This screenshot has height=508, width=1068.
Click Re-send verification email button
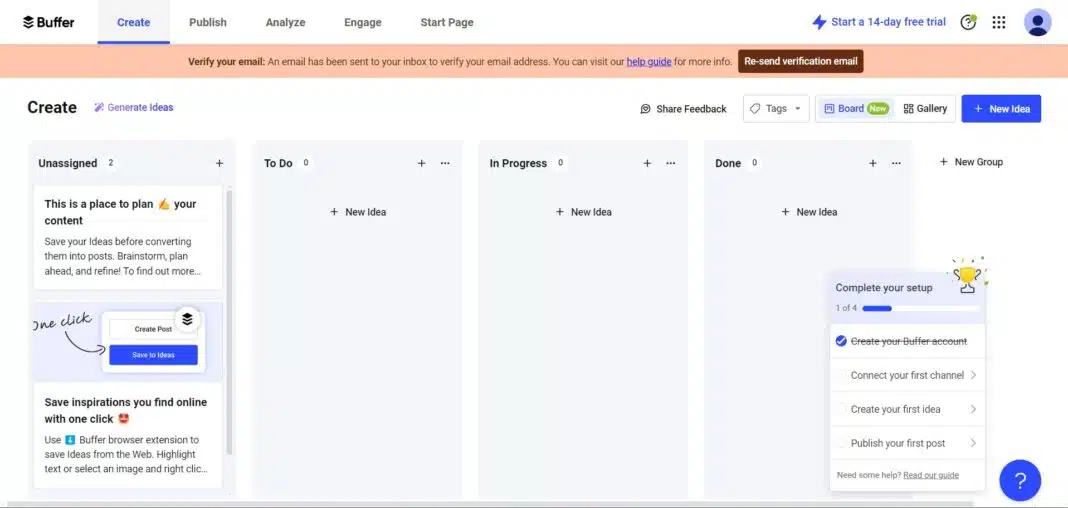(800, 61)
